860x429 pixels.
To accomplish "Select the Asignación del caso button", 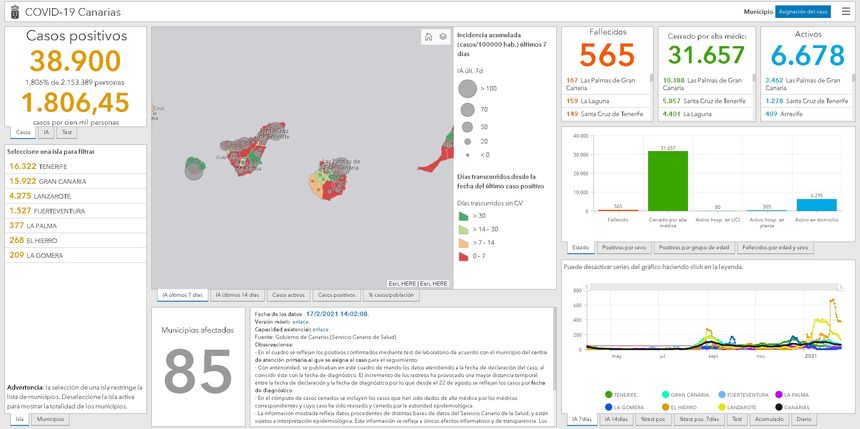I will 803,11.
